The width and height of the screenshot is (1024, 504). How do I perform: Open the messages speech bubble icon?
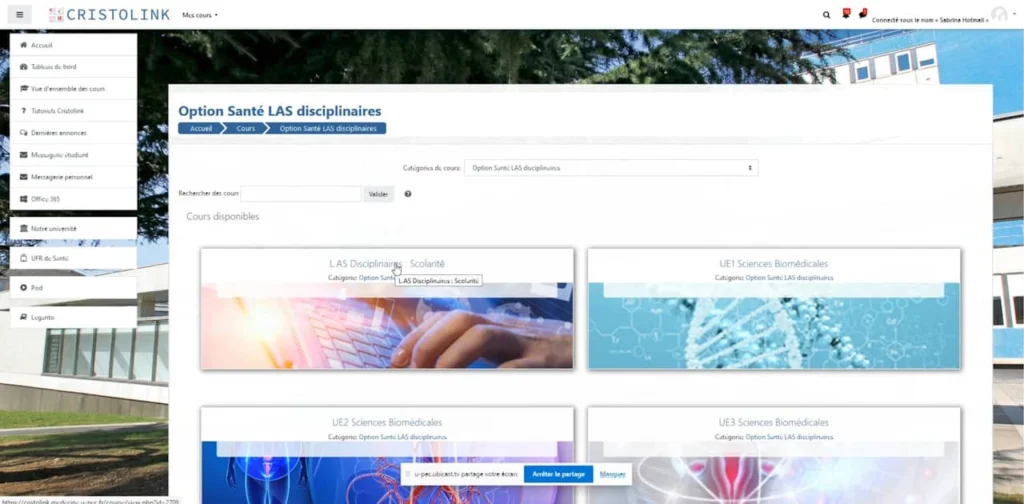(862, 14)
